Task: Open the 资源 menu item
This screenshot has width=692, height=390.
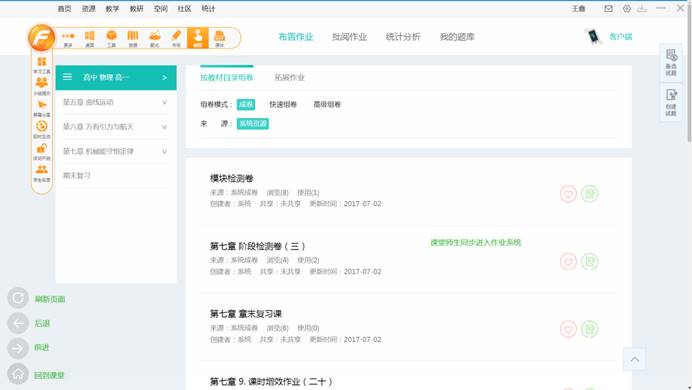Action: (x=88, y=8)
